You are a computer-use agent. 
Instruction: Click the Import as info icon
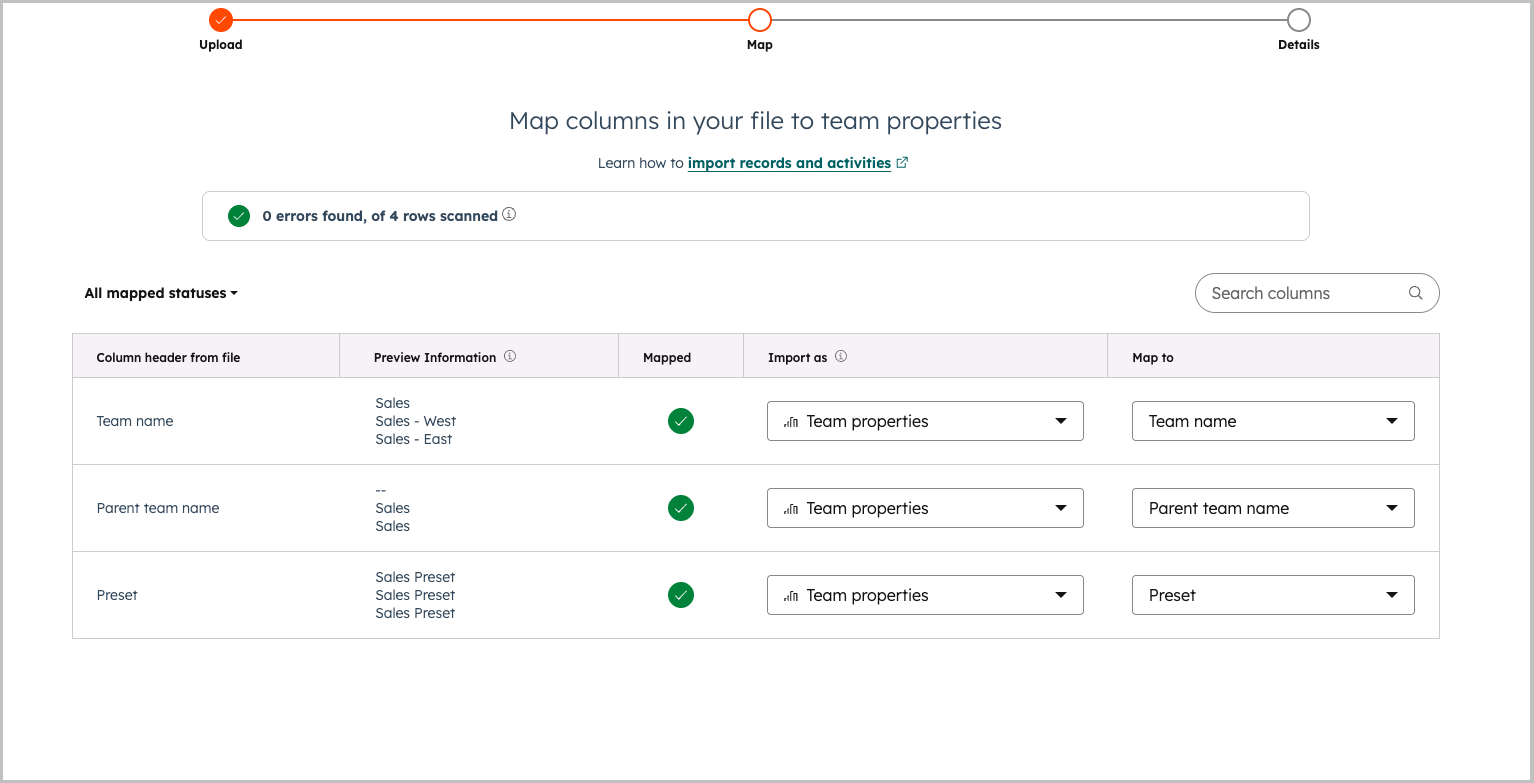841,357
